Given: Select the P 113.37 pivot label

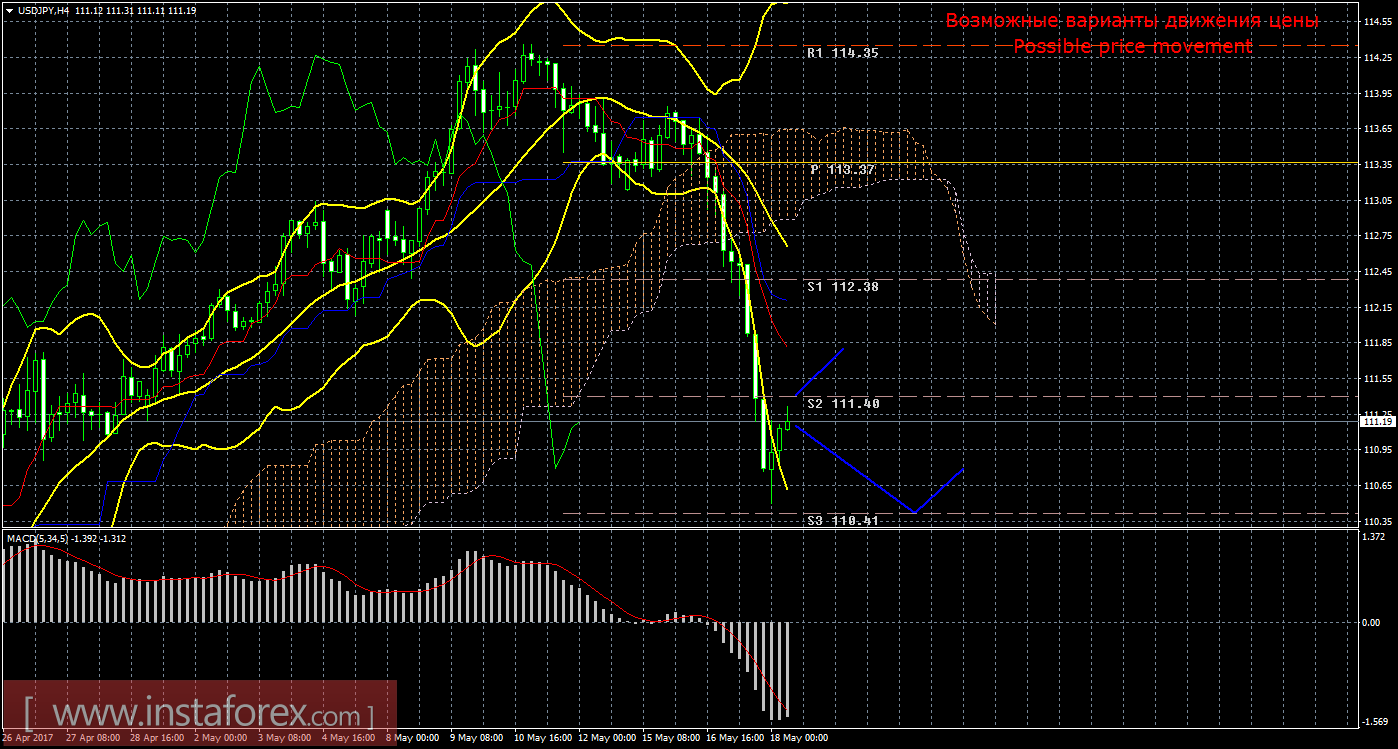Looking at the screenshot, I should 842,170.
